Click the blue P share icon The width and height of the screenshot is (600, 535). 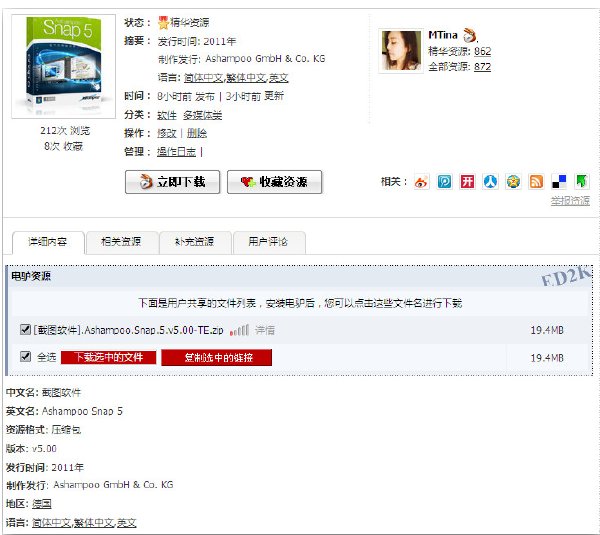pyautogui.click(x=444, y=181)
